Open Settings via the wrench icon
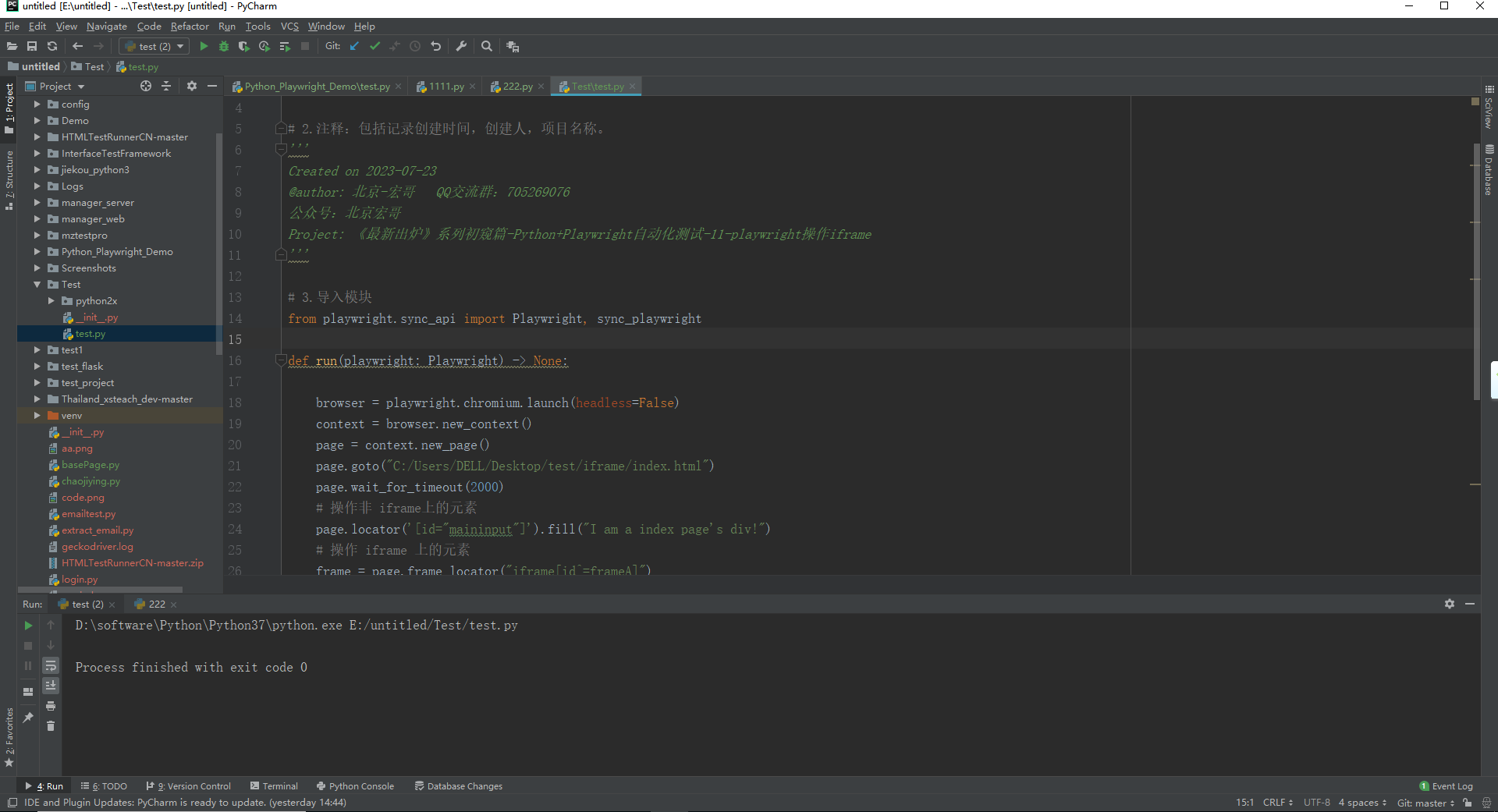 [x=461, y=46]
